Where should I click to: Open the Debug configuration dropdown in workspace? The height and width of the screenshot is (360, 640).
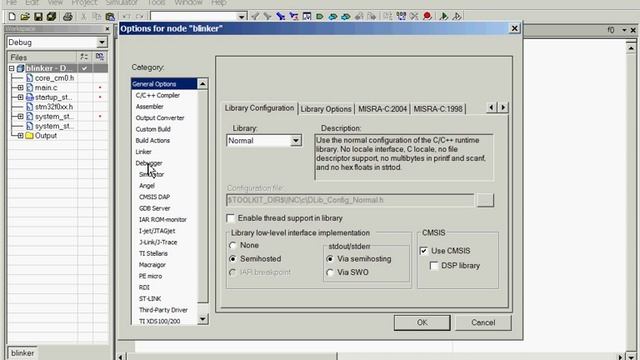102,42
